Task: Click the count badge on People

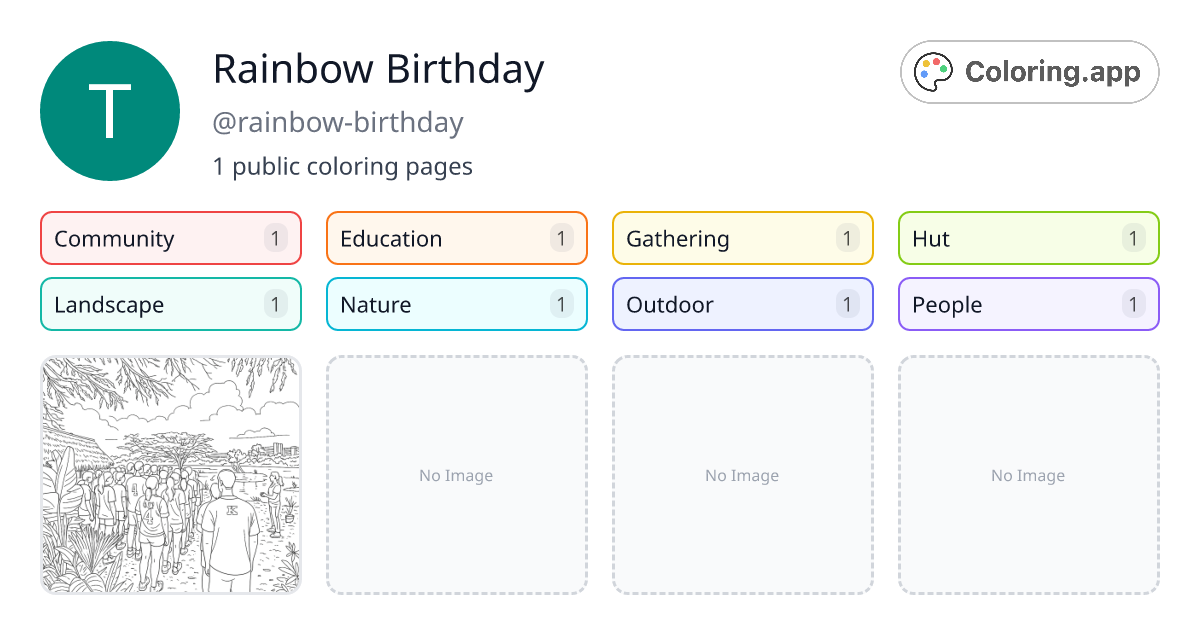Action: 1133,304
